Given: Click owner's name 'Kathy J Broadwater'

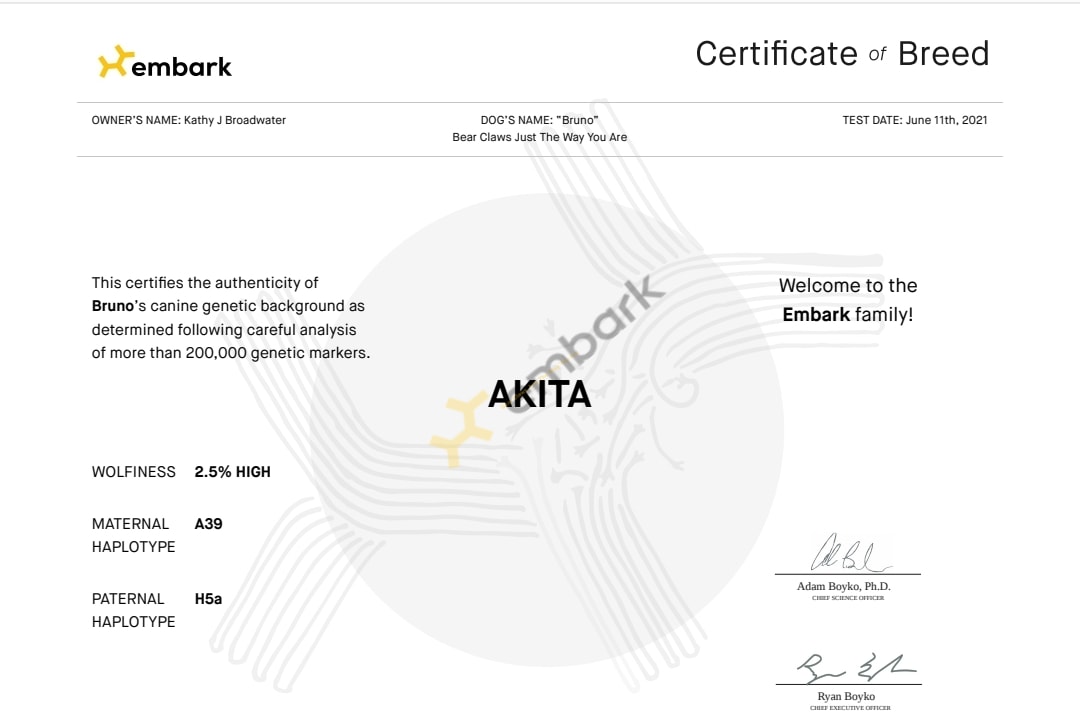Looking at the screenshot, I should coord(234,120).
